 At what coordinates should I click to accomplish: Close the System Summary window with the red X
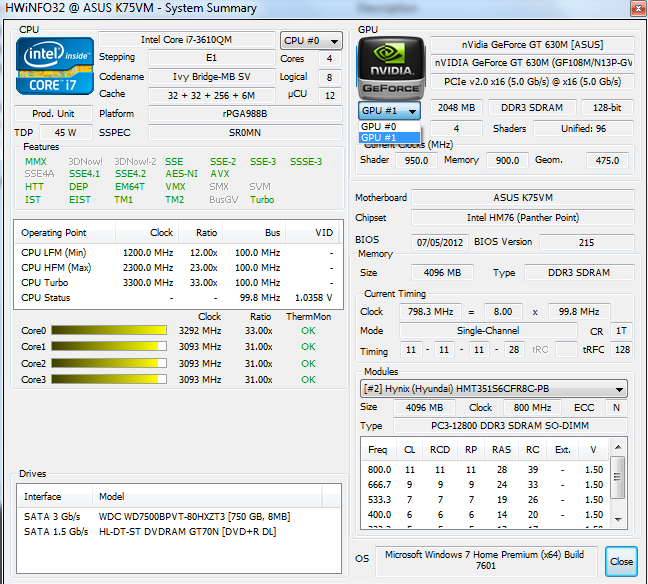tap(638, 8)
